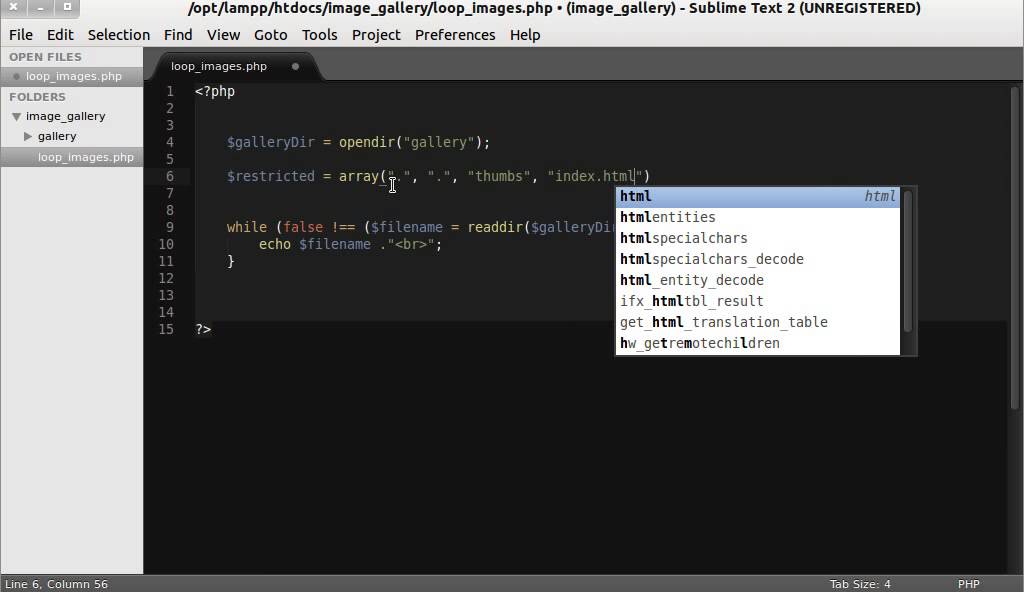Click the opendir function call
1024x592 pixels.
click(x=367, y=142)
